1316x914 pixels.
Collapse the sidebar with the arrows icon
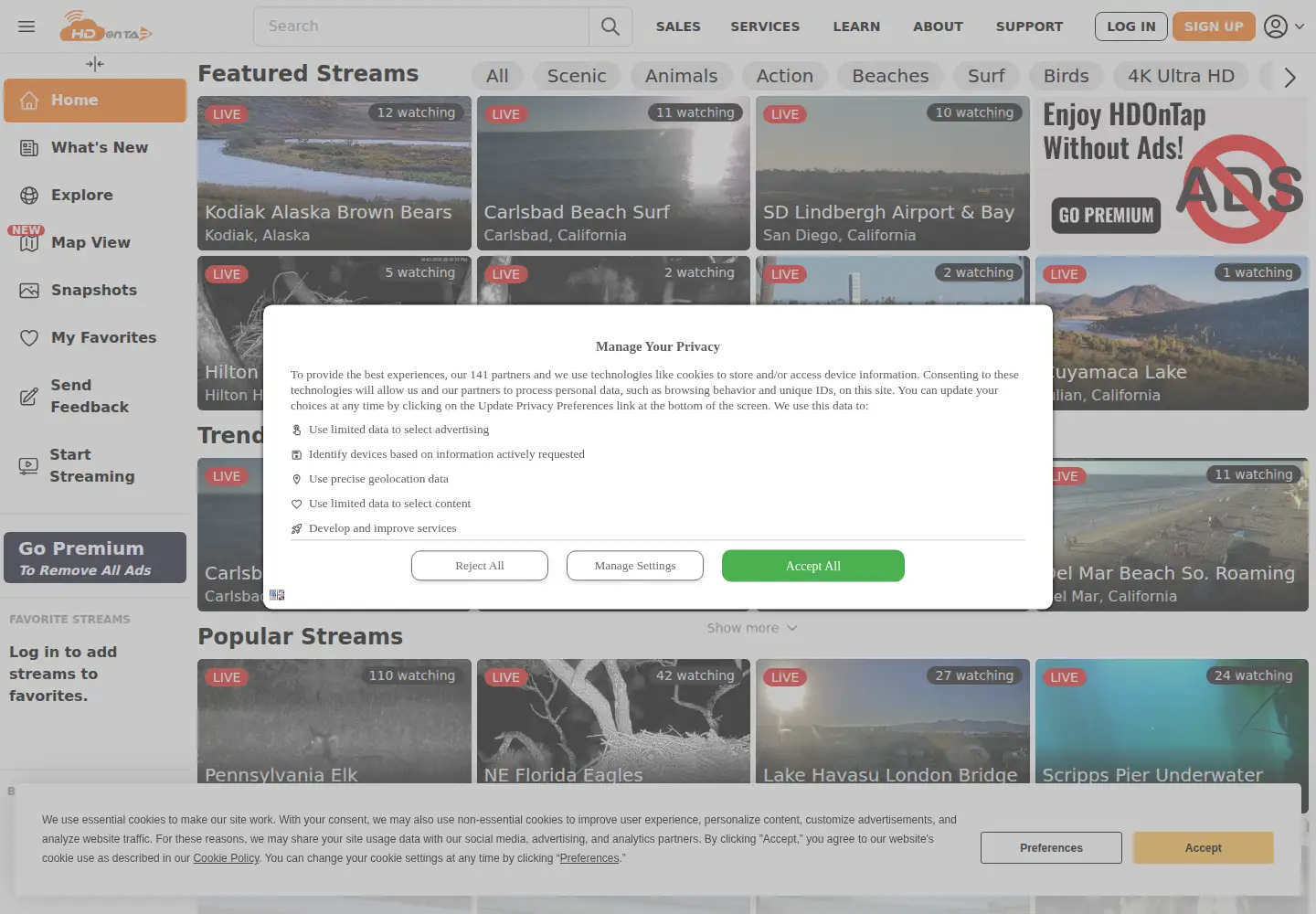pos(95,64)
